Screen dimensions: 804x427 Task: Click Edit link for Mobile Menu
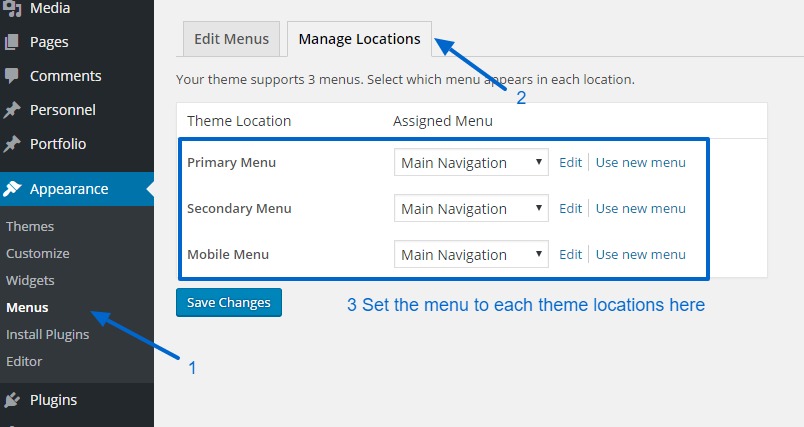point(570,255)
